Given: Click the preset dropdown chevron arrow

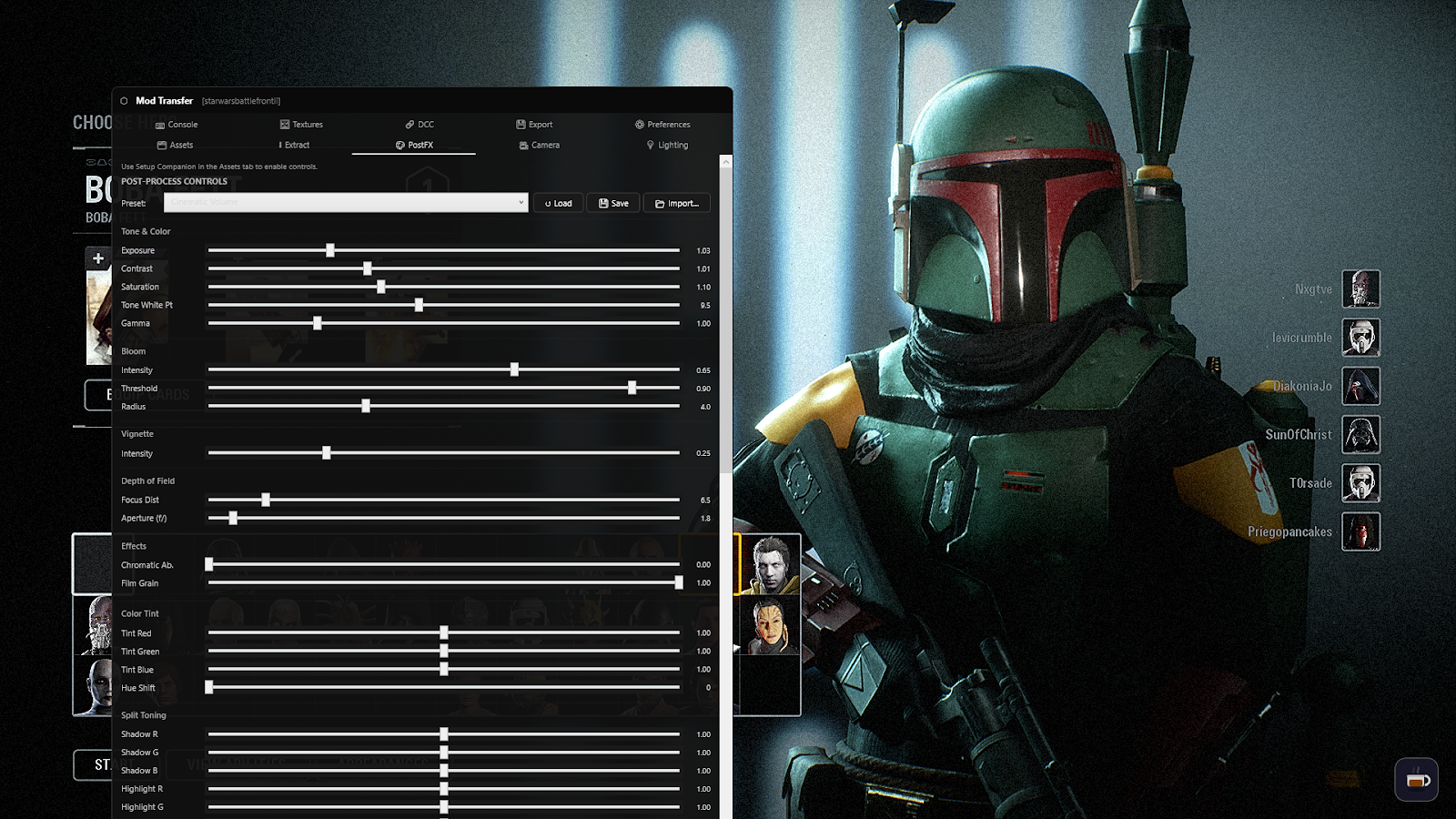Looking at the screenshot, I should 521,202.
